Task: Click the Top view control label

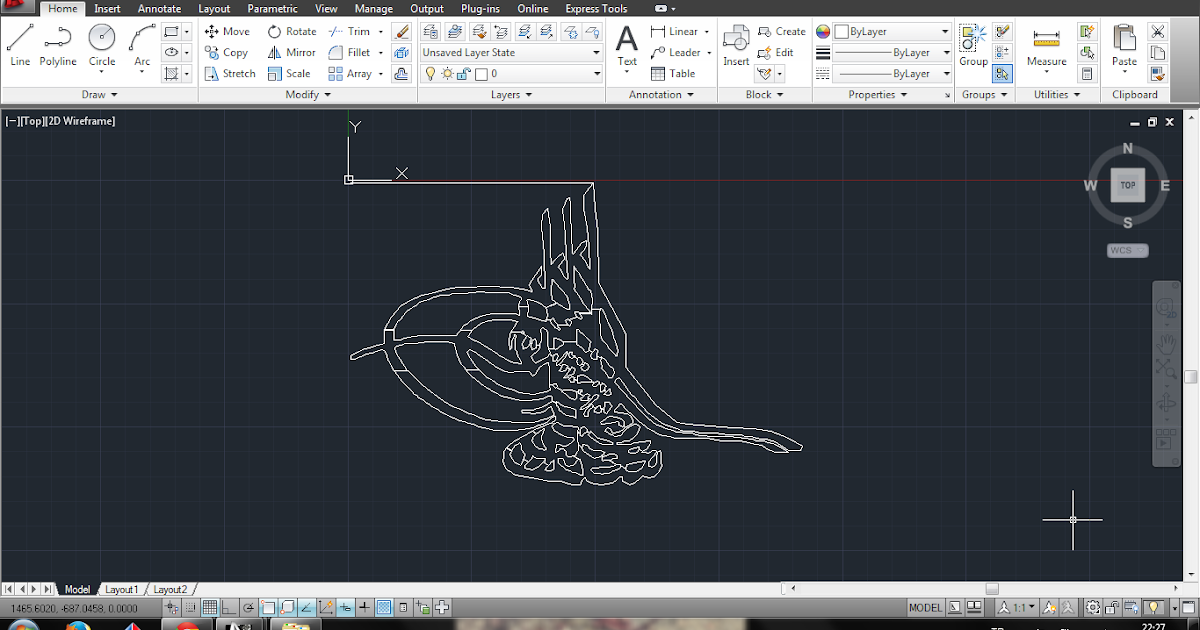Action: click(x=32, y=121)
